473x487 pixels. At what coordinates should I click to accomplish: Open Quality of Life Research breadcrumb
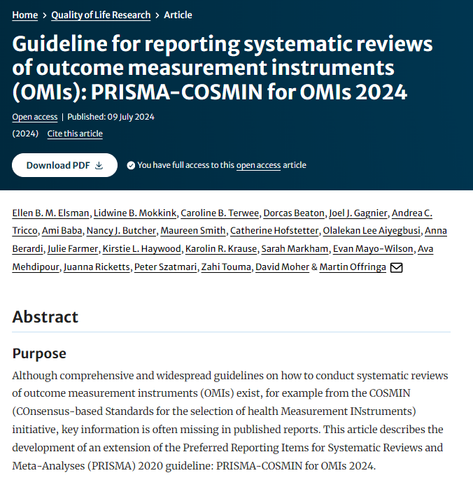(x=101, y=15)
